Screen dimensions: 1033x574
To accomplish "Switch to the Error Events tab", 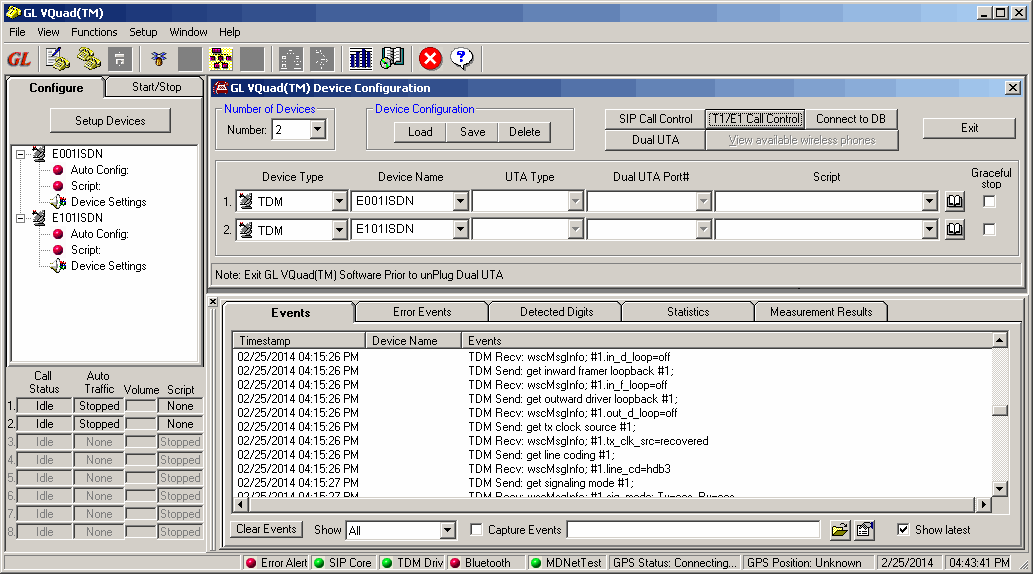I will pos(422,312).
